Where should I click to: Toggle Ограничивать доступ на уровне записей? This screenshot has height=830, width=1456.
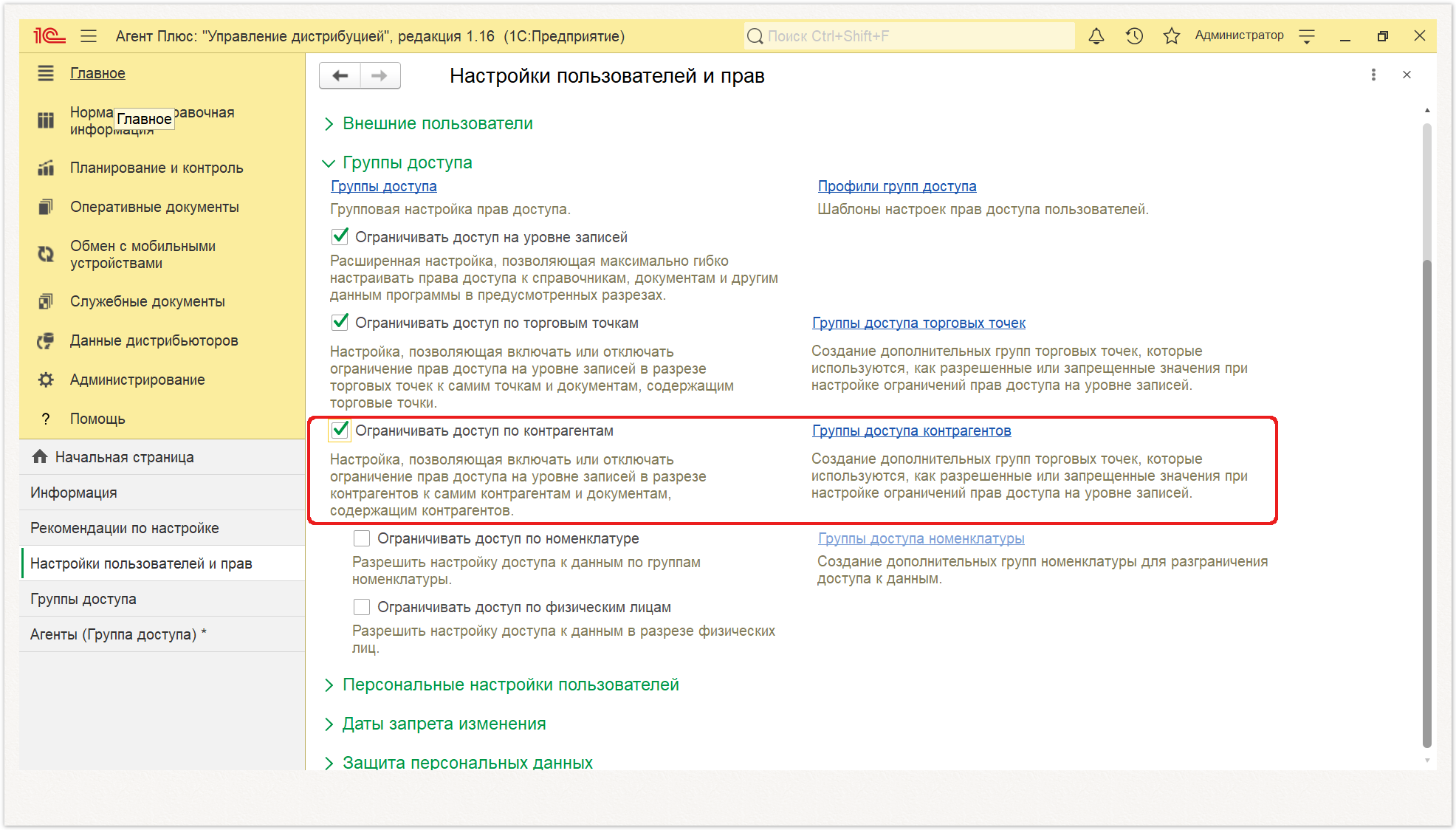point(340,236)
